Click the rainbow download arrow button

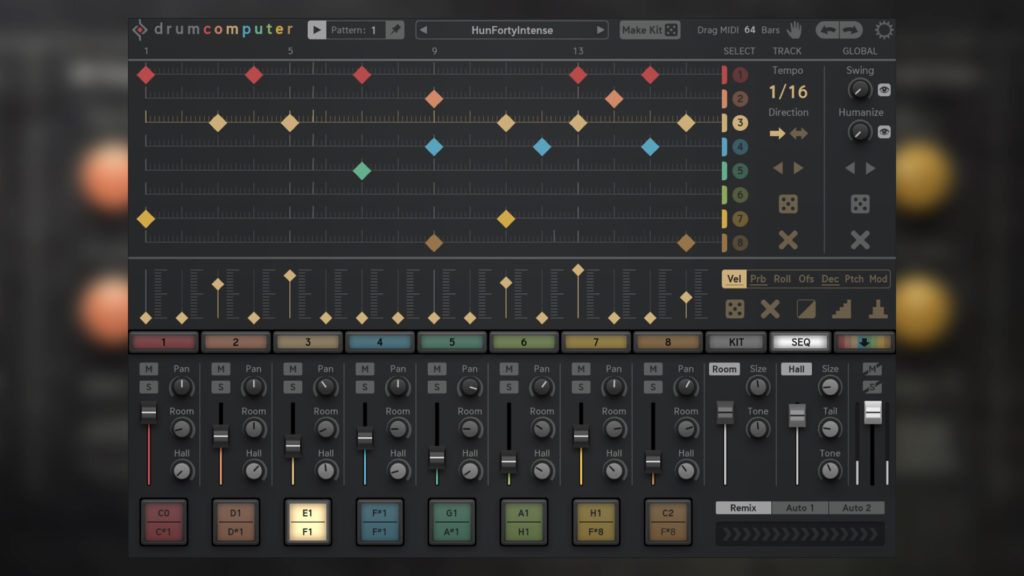click(x=863, y=342)
